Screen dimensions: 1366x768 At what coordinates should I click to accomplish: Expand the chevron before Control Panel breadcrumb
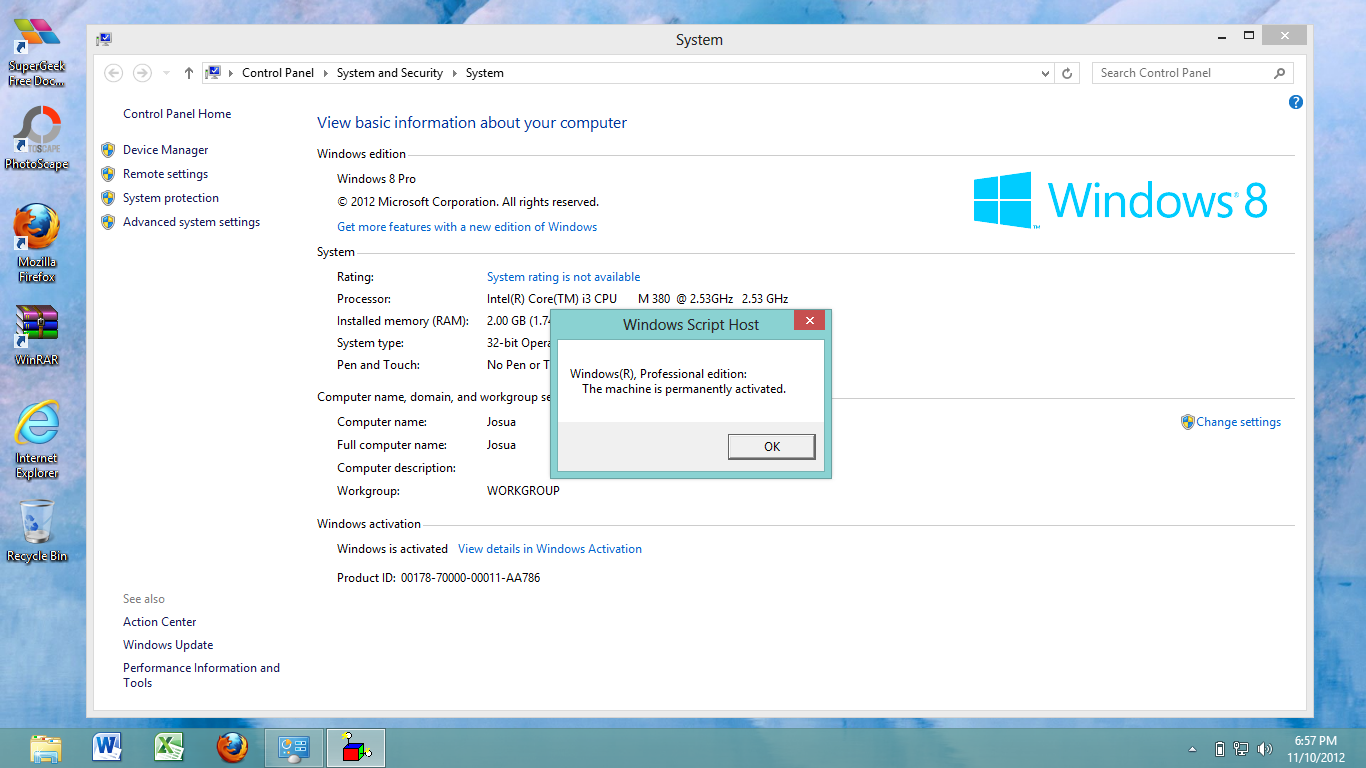point(232,73)
